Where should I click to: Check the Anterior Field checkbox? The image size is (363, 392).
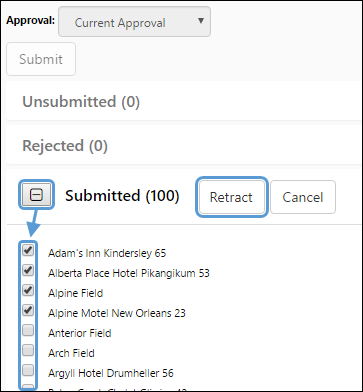coord(28,330)
